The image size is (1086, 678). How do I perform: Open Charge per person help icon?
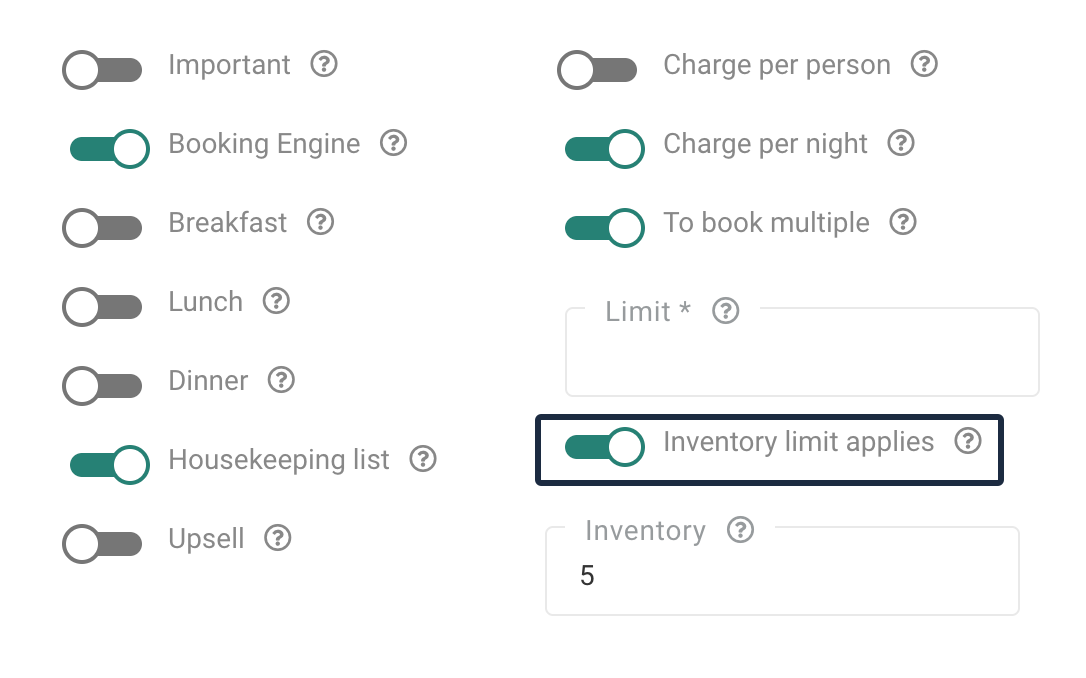(924, 65)
